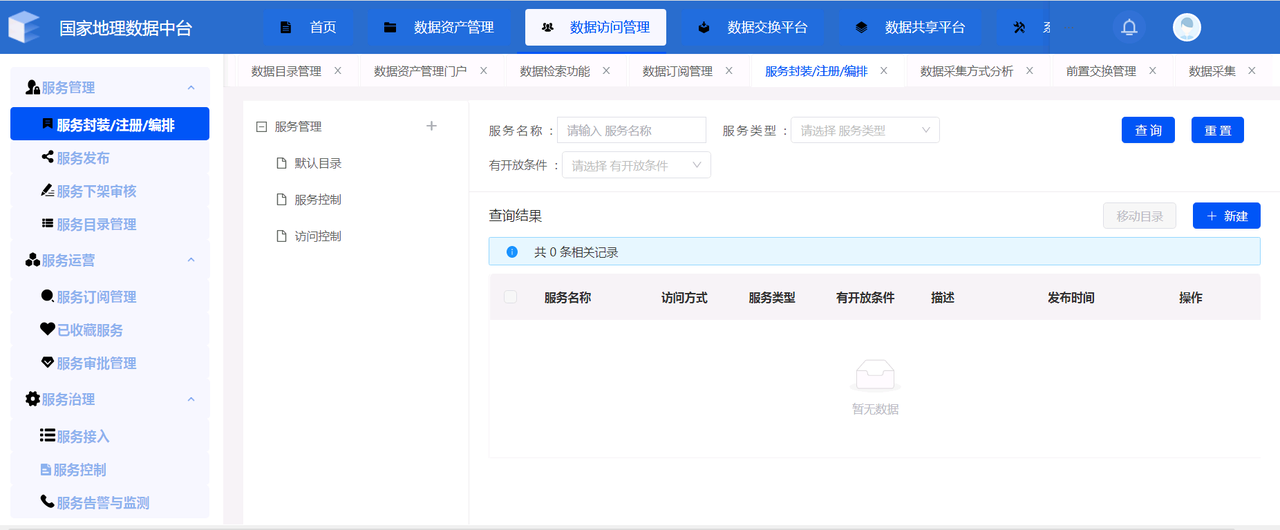Switch to 数据交换平台 top menu
This screenshot has height=530, width=1280.
753,28
